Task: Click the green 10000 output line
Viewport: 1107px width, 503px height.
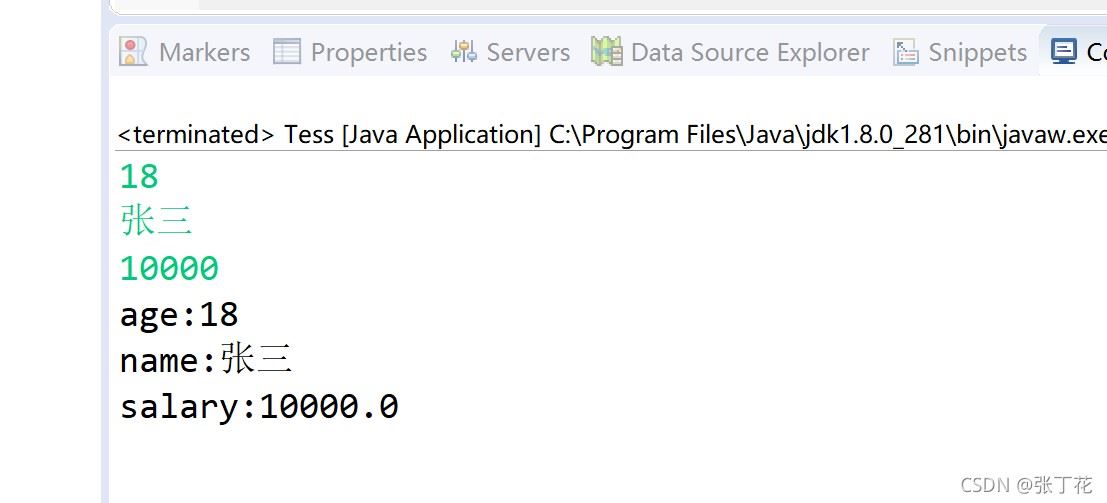Action: [x=169, y=268]
